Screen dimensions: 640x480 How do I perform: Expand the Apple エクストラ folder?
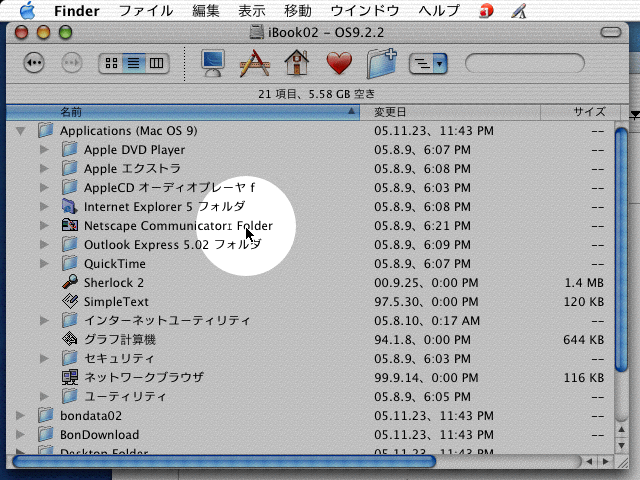click(44, 169)
